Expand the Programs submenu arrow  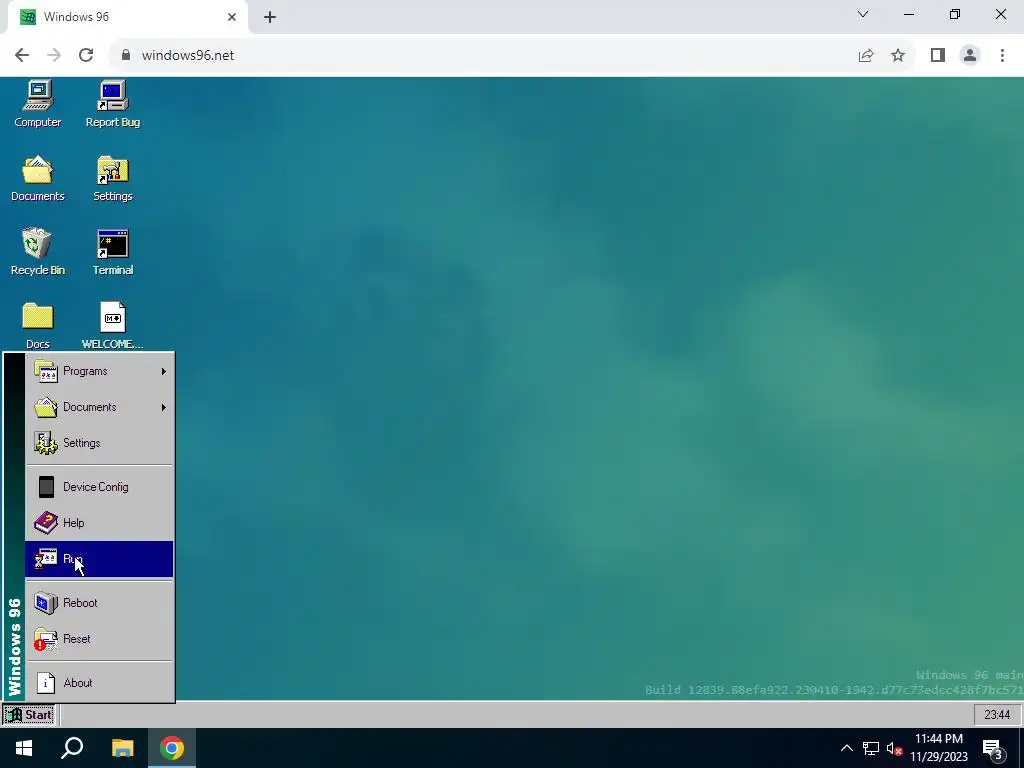163,371
